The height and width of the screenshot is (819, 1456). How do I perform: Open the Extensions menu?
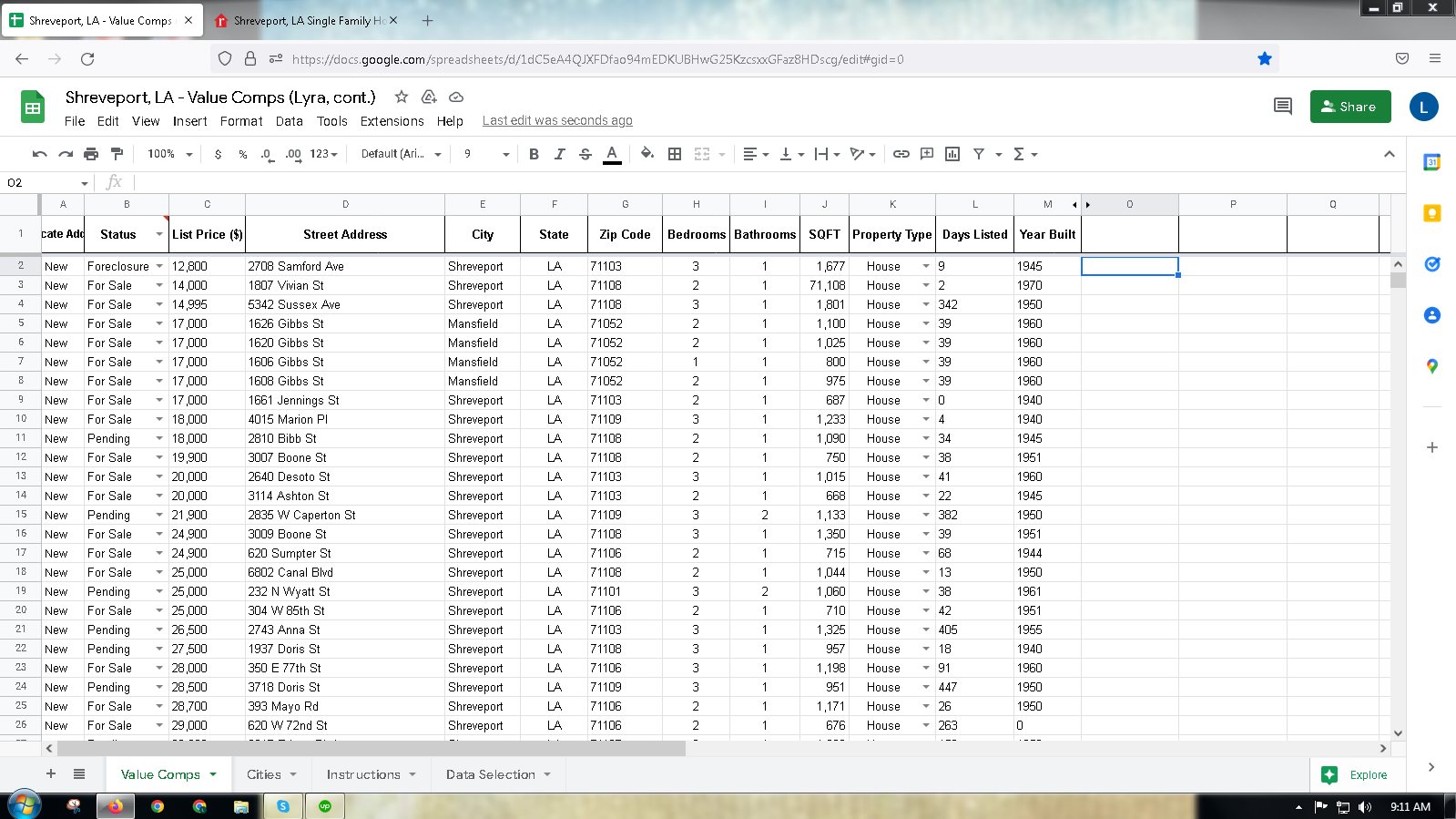tap(392, 121)
